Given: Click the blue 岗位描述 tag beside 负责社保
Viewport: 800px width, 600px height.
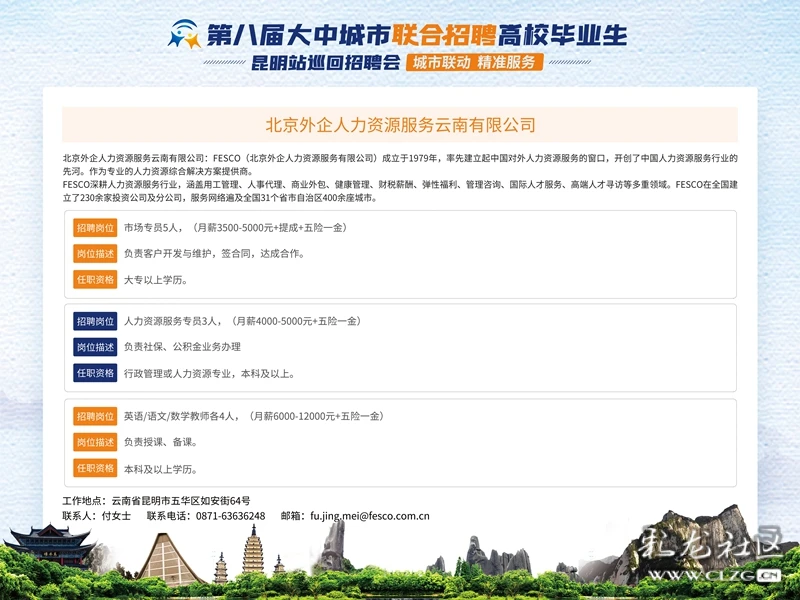Looking at the screenshot, I should [x=95, y=347].
